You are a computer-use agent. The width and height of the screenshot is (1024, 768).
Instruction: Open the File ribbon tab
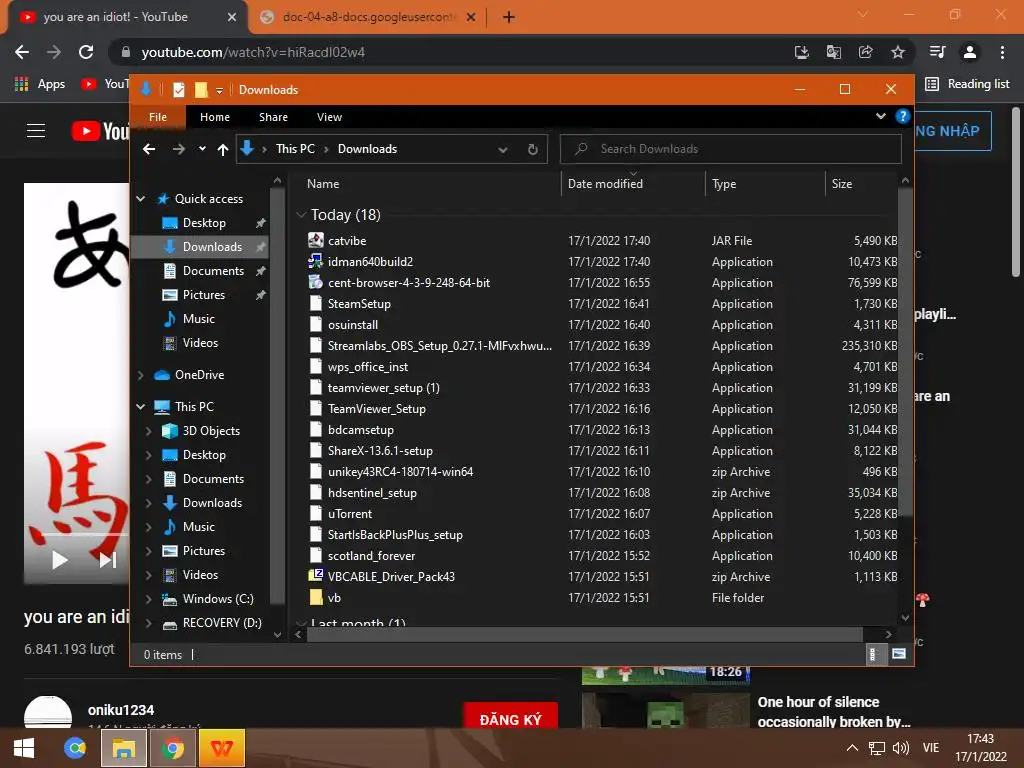158,117
